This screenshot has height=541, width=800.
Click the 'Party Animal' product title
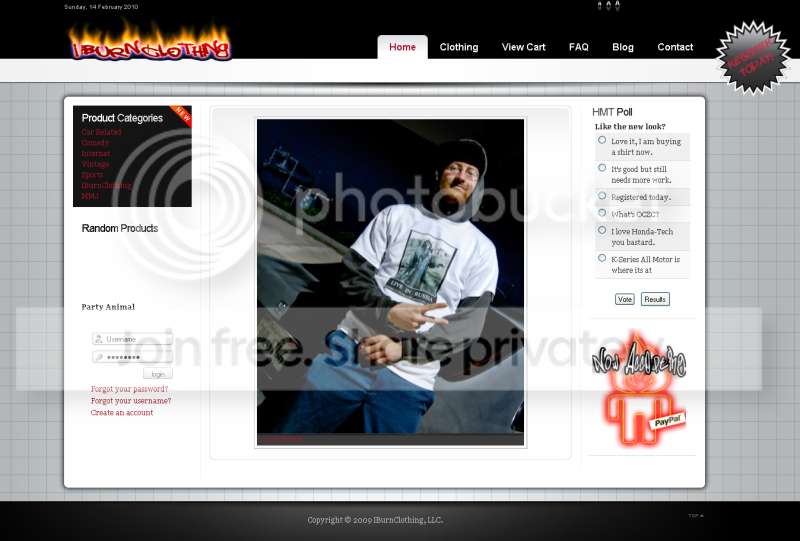pos(108,307)
